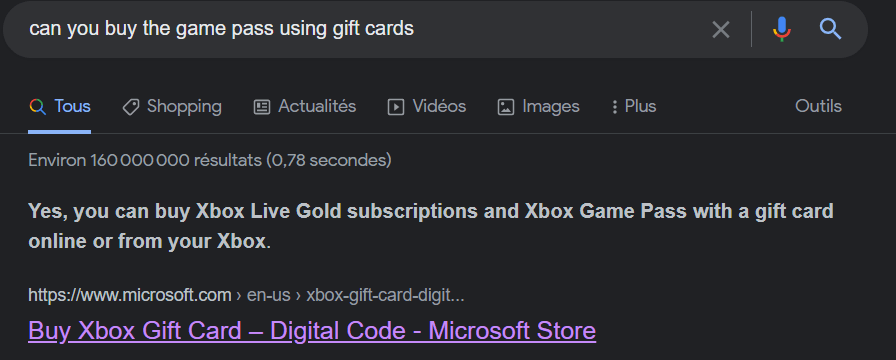Image resolution: width=896 pixels, height=360 pixels.
Task: Clear the search query with the X icon
Action: coord(721,29)
